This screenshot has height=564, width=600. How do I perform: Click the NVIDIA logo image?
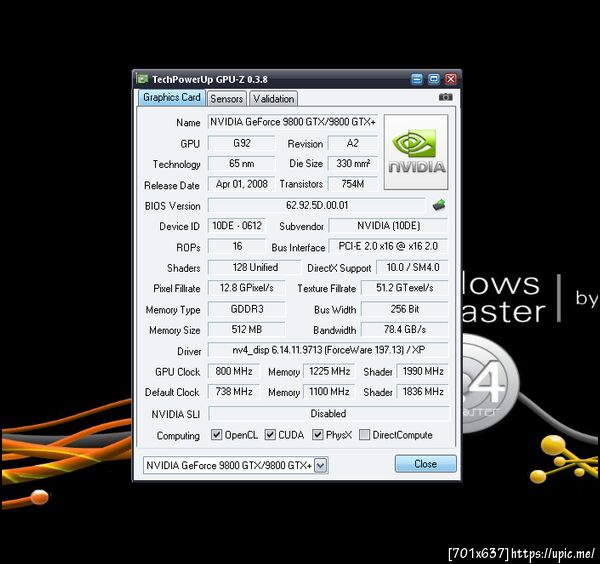416,152
